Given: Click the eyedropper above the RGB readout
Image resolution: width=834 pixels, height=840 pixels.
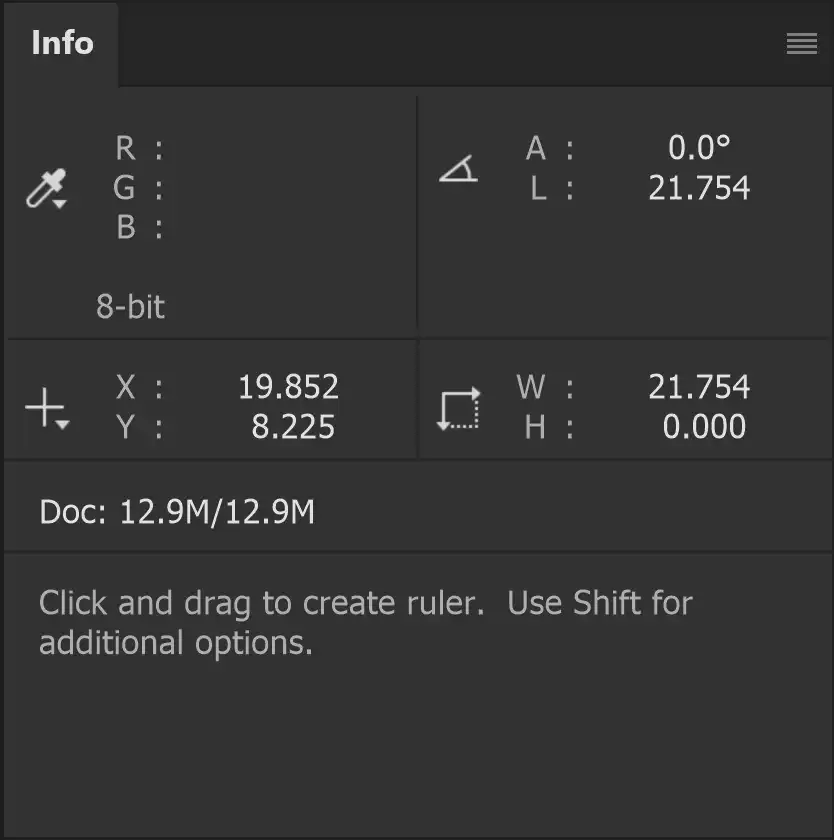Looking at the screenshot, I should pos(44,185).
